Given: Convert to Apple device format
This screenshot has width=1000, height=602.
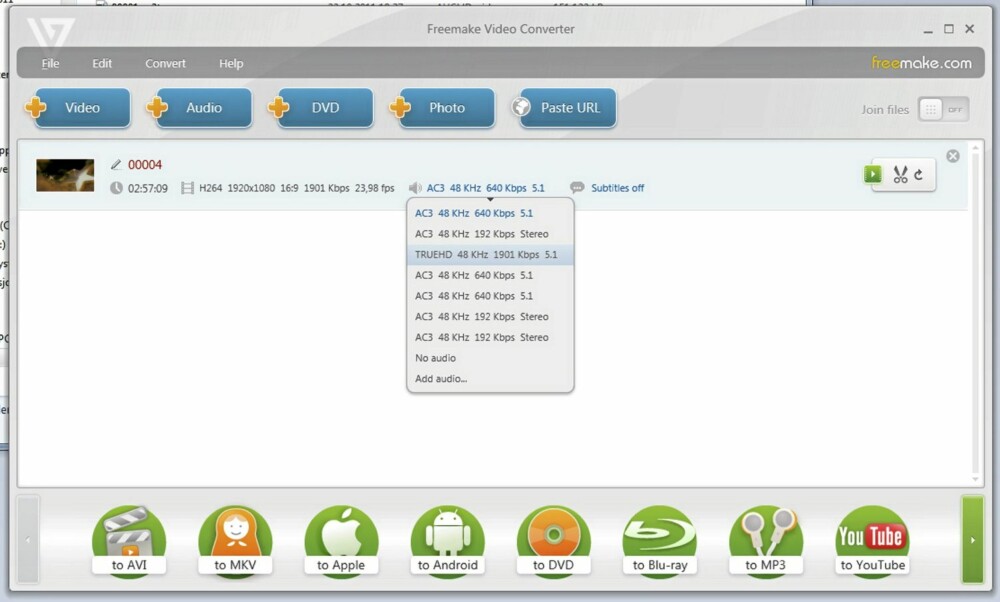Looking at the screenshot, I should point(341,541).
